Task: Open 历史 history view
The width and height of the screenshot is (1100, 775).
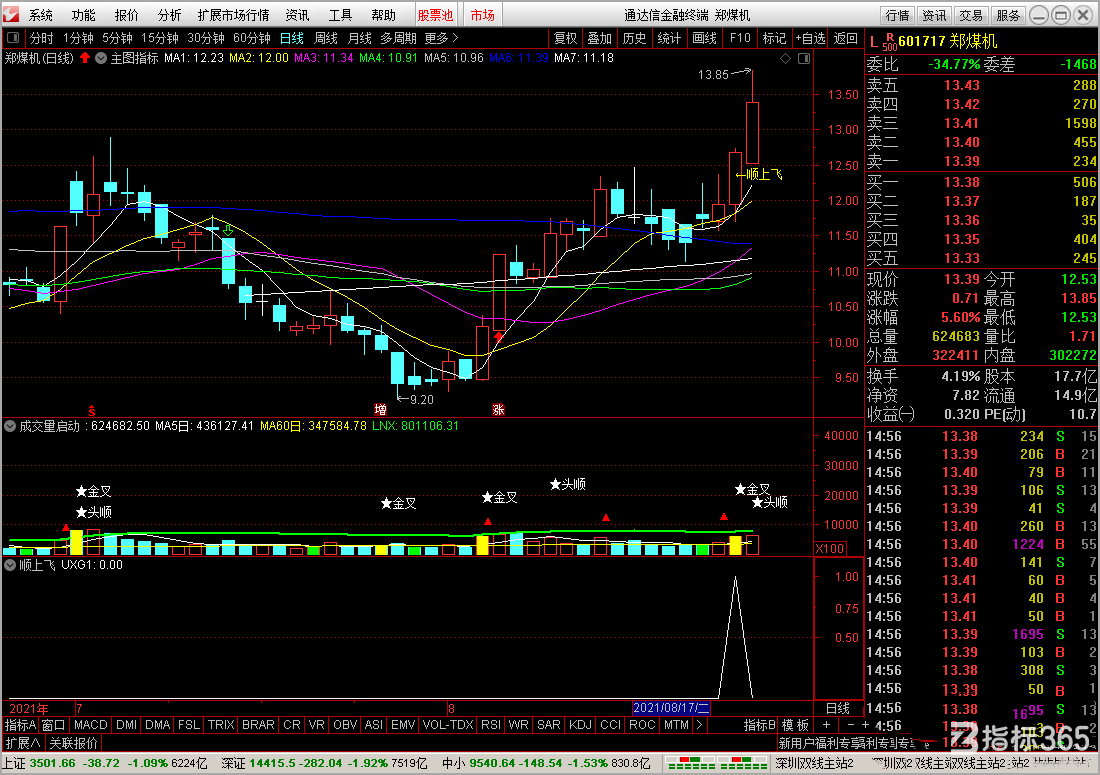Action: click(x=634, y=38)
